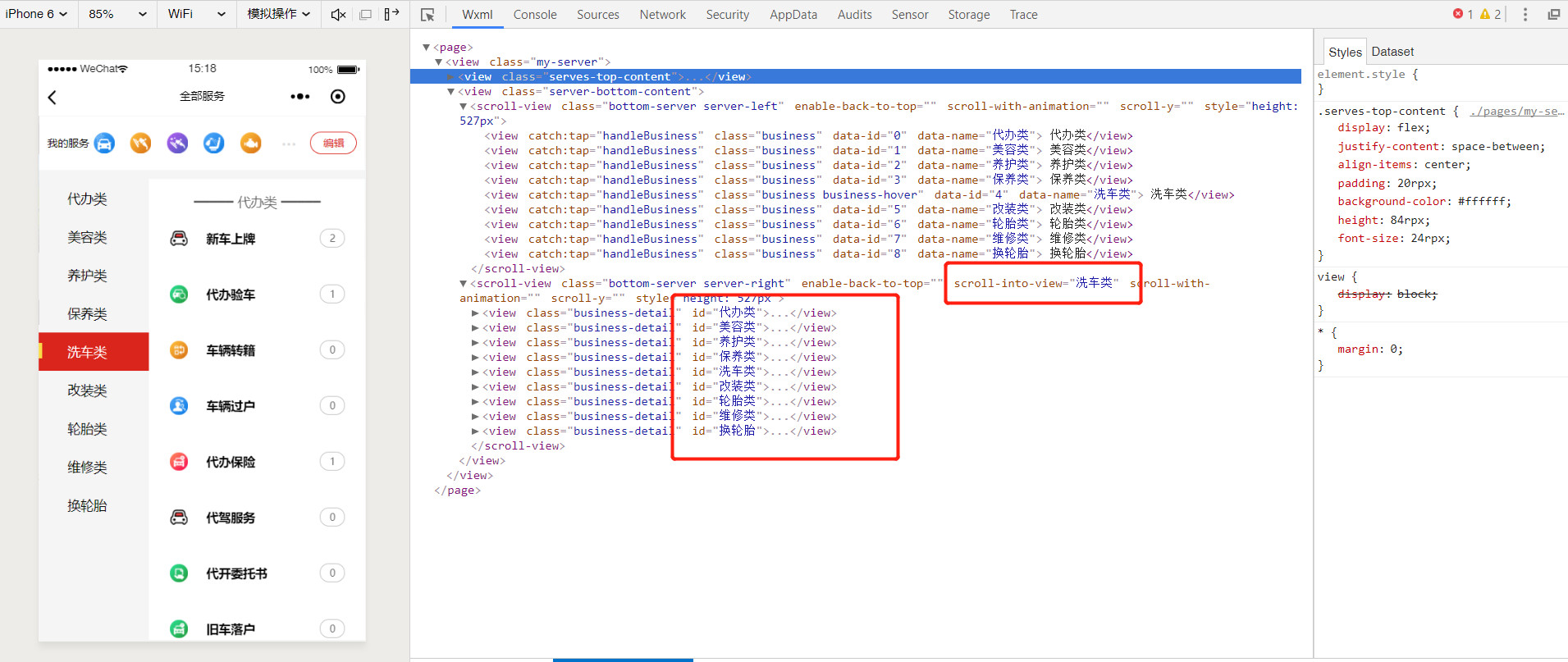Select the Styles panel tab

(x=1345, y=52)
